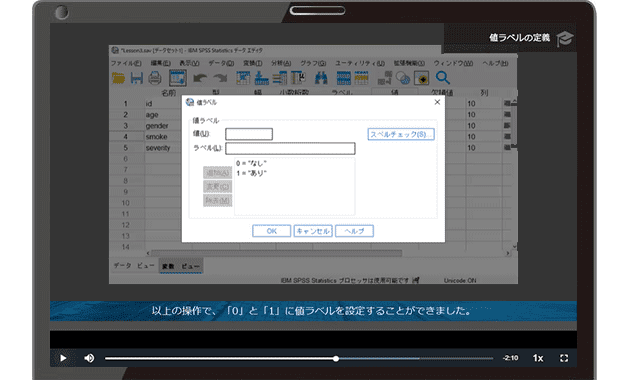630x380 pixels.
Task: Click the magnifier search toolbar icon
Action: (442, 78)
